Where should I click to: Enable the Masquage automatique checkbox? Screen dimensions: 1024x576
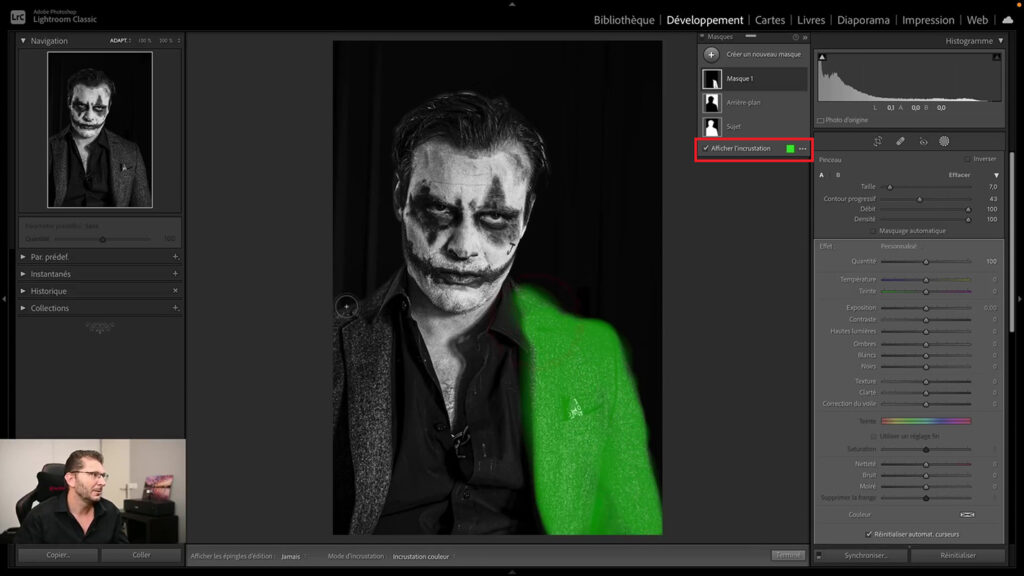tap(874, 231)
